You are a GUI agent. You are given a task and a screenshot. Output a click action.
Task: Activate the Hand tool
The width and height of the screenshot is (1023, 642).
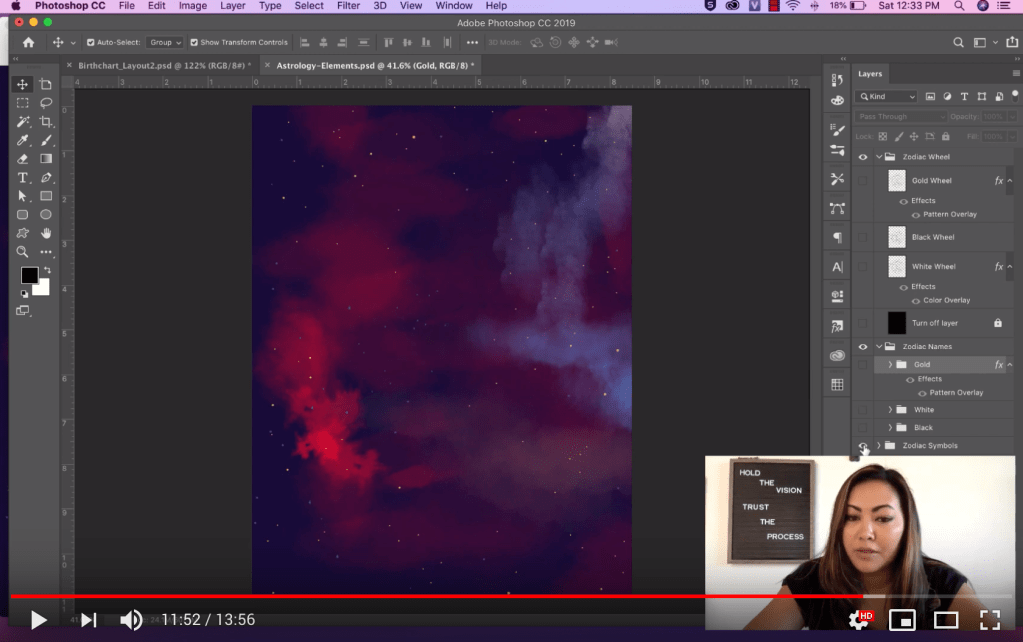tap(46, 233)
